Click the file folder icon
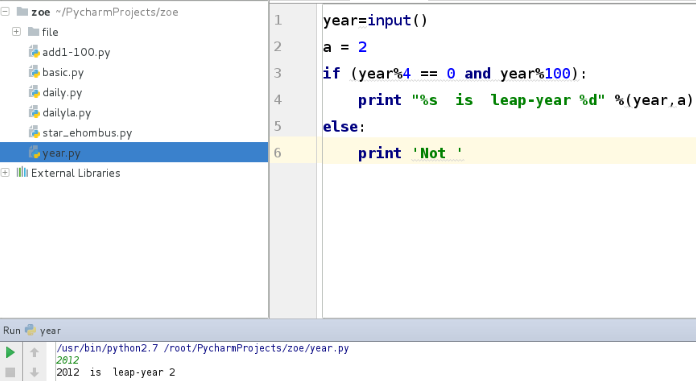The width and height of the screenshot is (696, 381). pos(33,32)
